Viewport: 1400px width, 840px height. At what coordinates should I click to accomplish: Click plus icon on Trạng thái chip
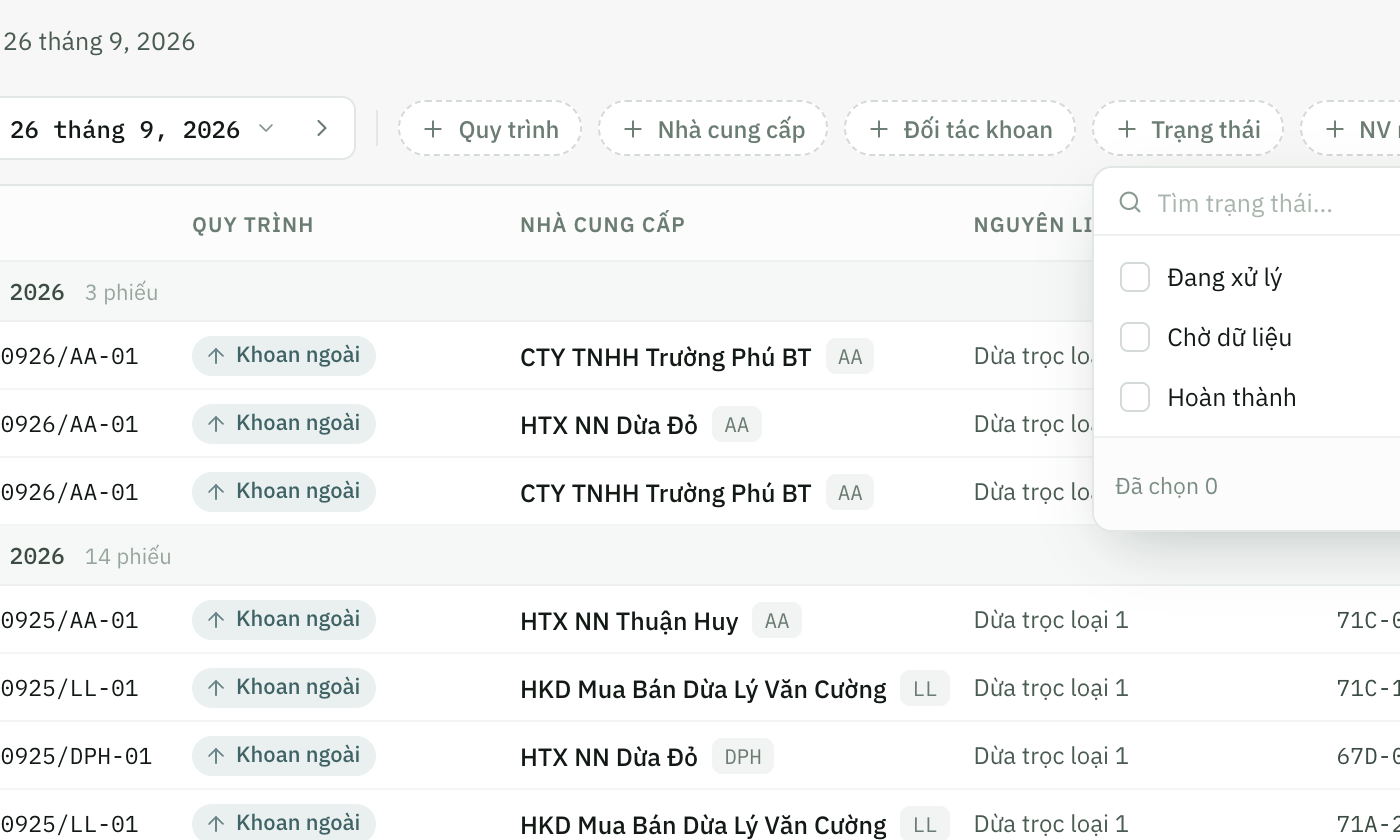click(1127, 129)
